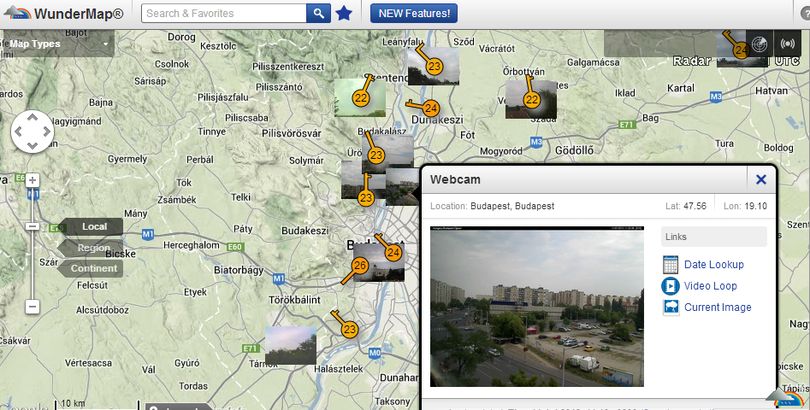Focus the Search & Favorites field
The height and width of the screenshot is (410, 810).
coord(224,13)
